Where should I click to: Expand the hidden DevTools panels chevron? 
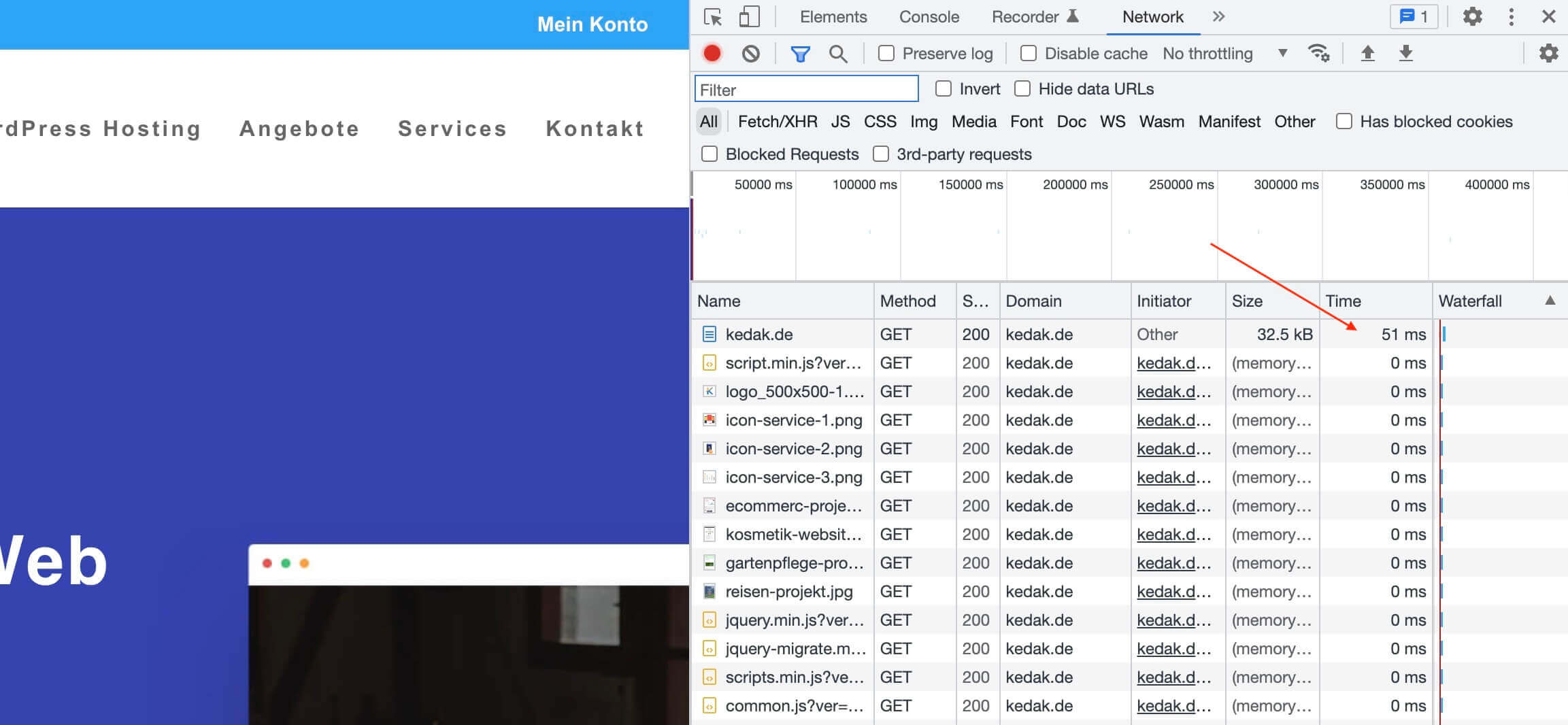click(1218, 16)
